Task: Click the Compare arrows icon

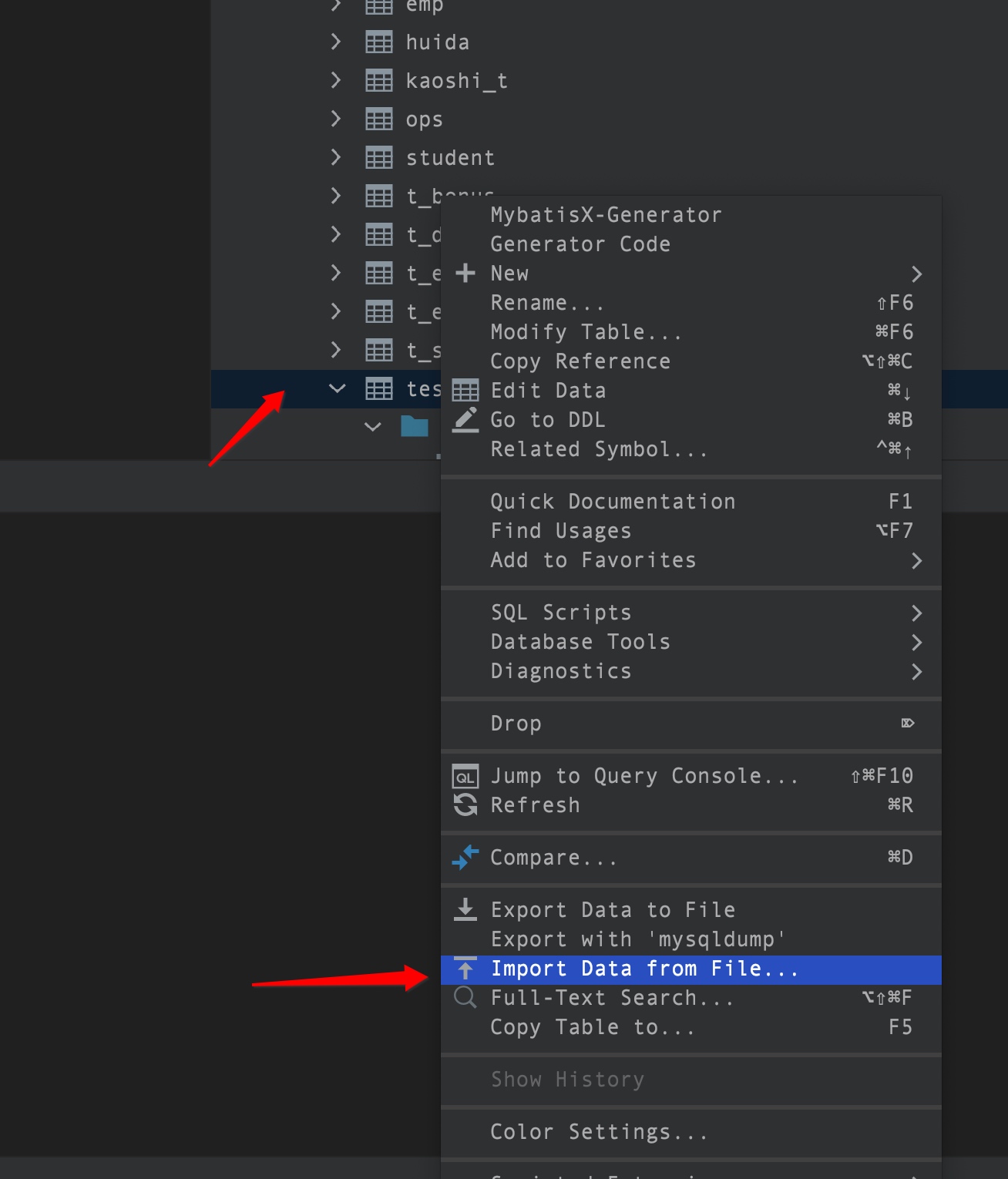Action: point(465,858)
